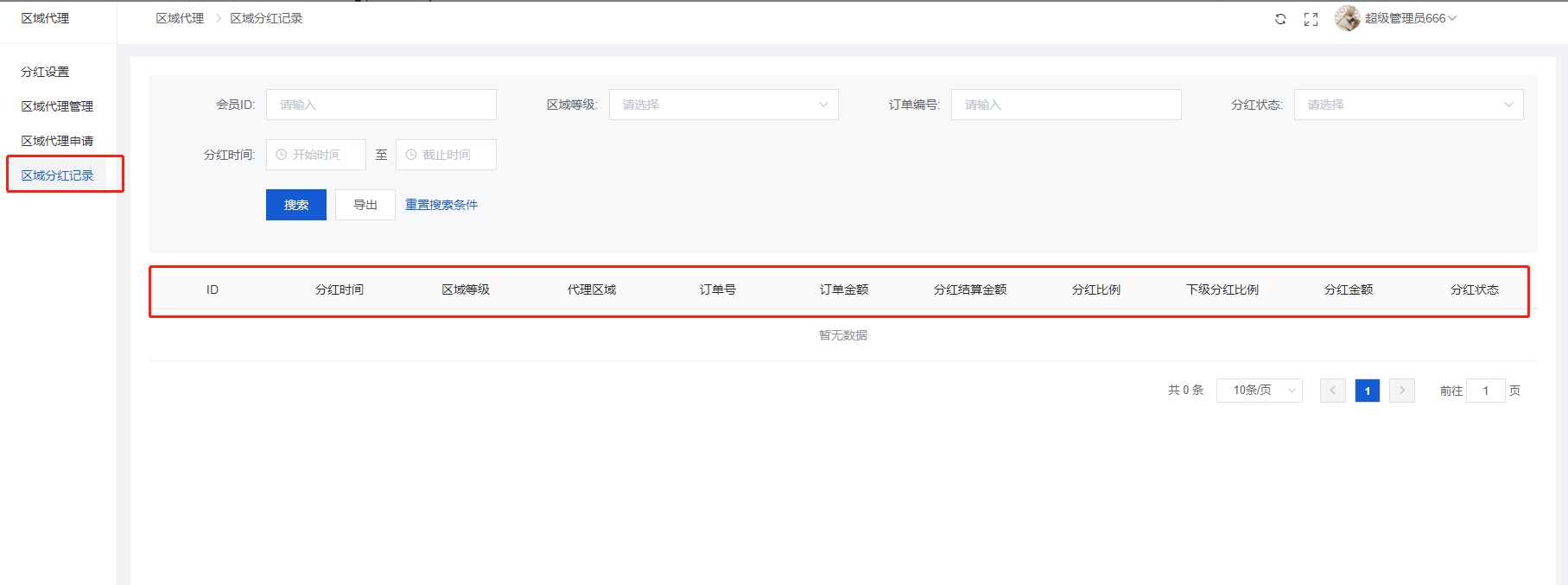Focus the 会员ID input field
Image resolution: width=1568 pixels, height=585 pixels.
pos(381,105)
